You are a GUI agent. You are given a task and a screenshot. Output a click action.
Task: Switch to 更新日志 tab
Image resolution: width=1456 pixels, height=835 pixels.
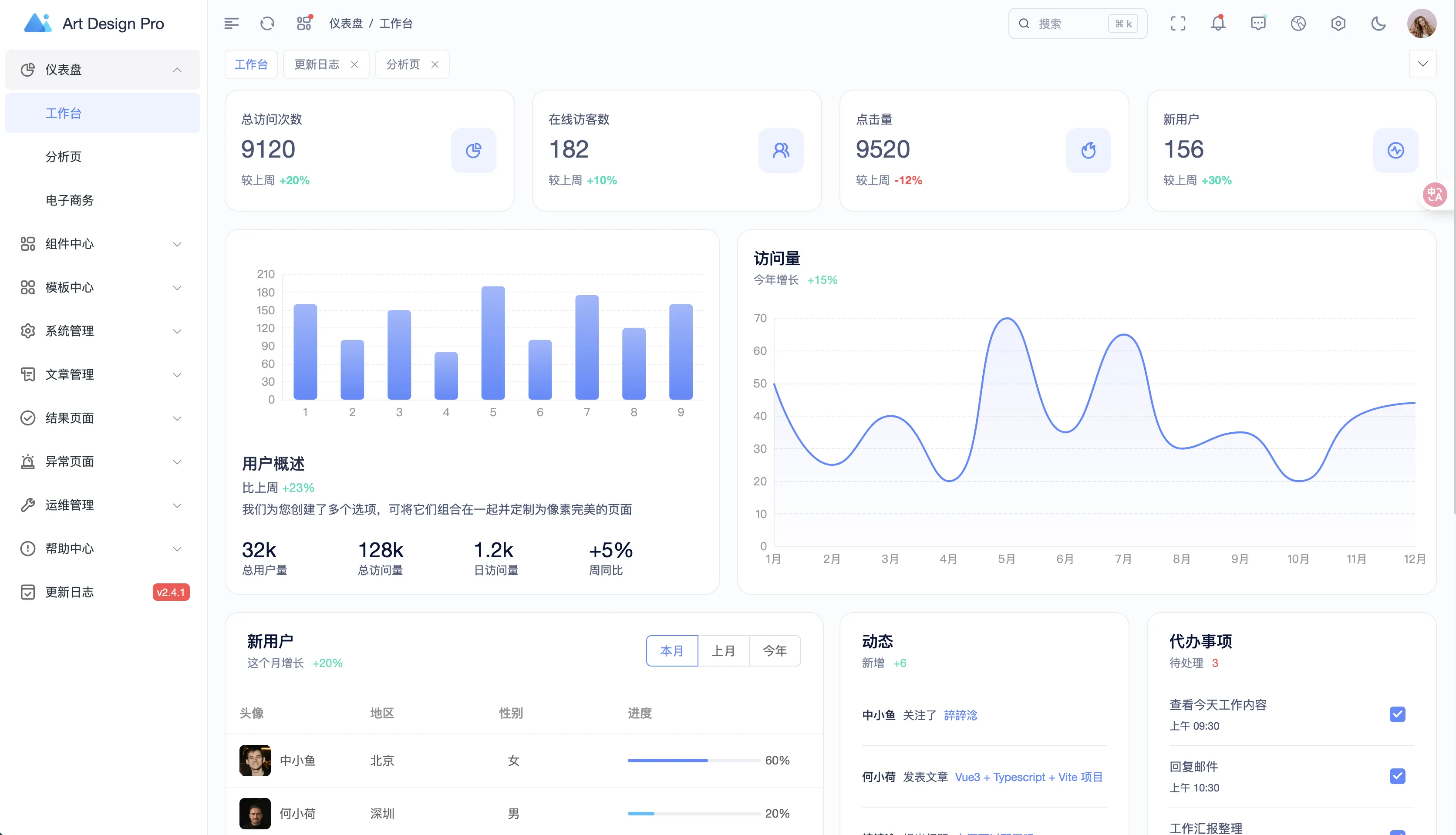(317, 64)
